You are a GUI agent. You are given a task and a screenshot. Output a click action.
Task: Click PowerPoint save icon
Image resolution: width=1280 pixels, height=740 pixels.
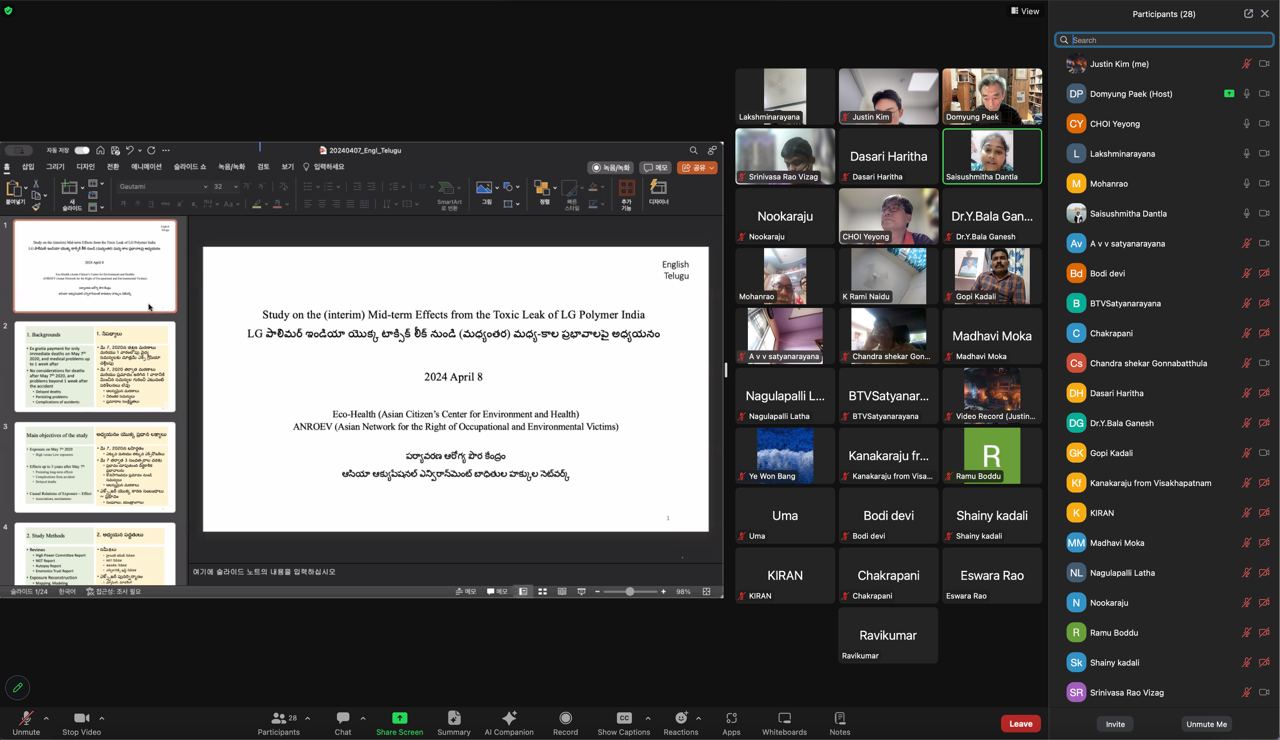click(x=115, y=150)
